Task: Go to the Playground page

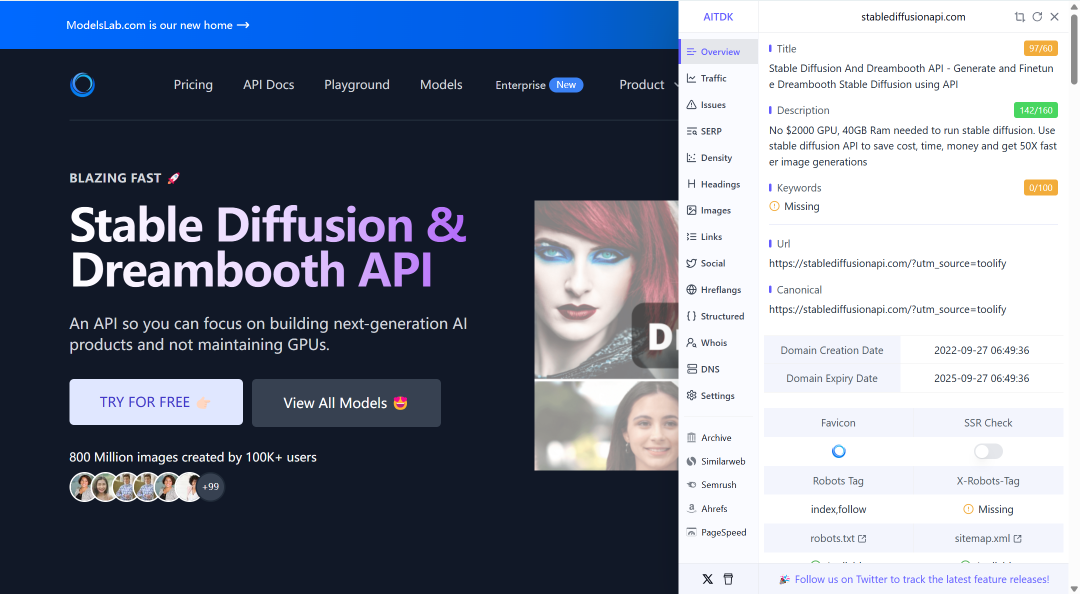Action: tap(357, 85)
